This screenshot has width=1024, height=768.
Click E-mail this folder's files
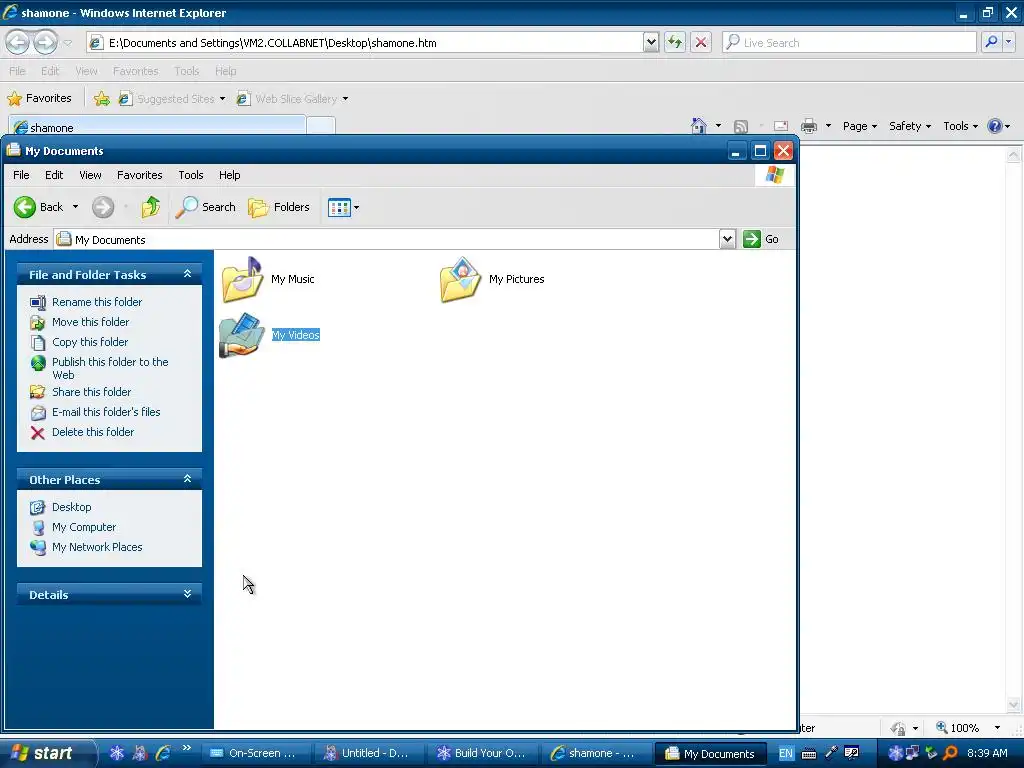[x=106, y=412]
